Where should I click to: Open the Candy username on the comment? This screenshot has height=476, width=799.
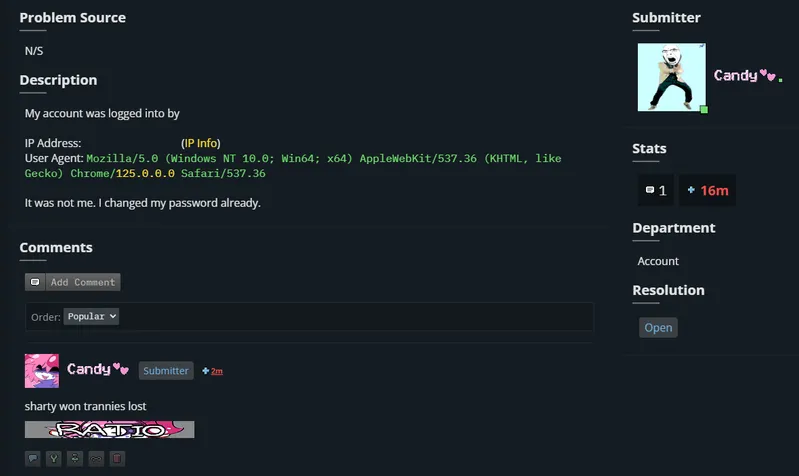pyautogui.click(x=97, y=370)
